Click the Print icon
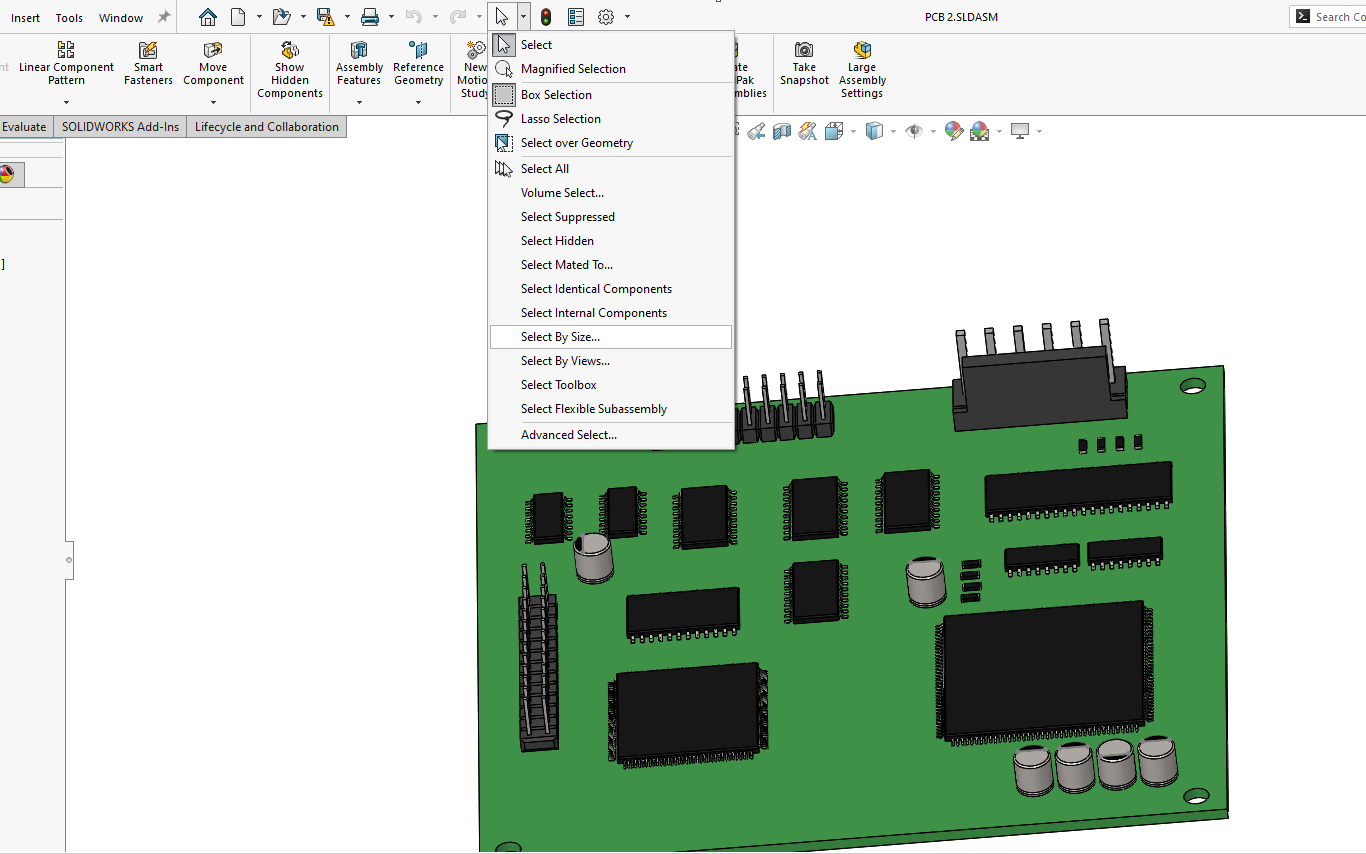Viewport: 1366px width, 854px height. point(369,17)
